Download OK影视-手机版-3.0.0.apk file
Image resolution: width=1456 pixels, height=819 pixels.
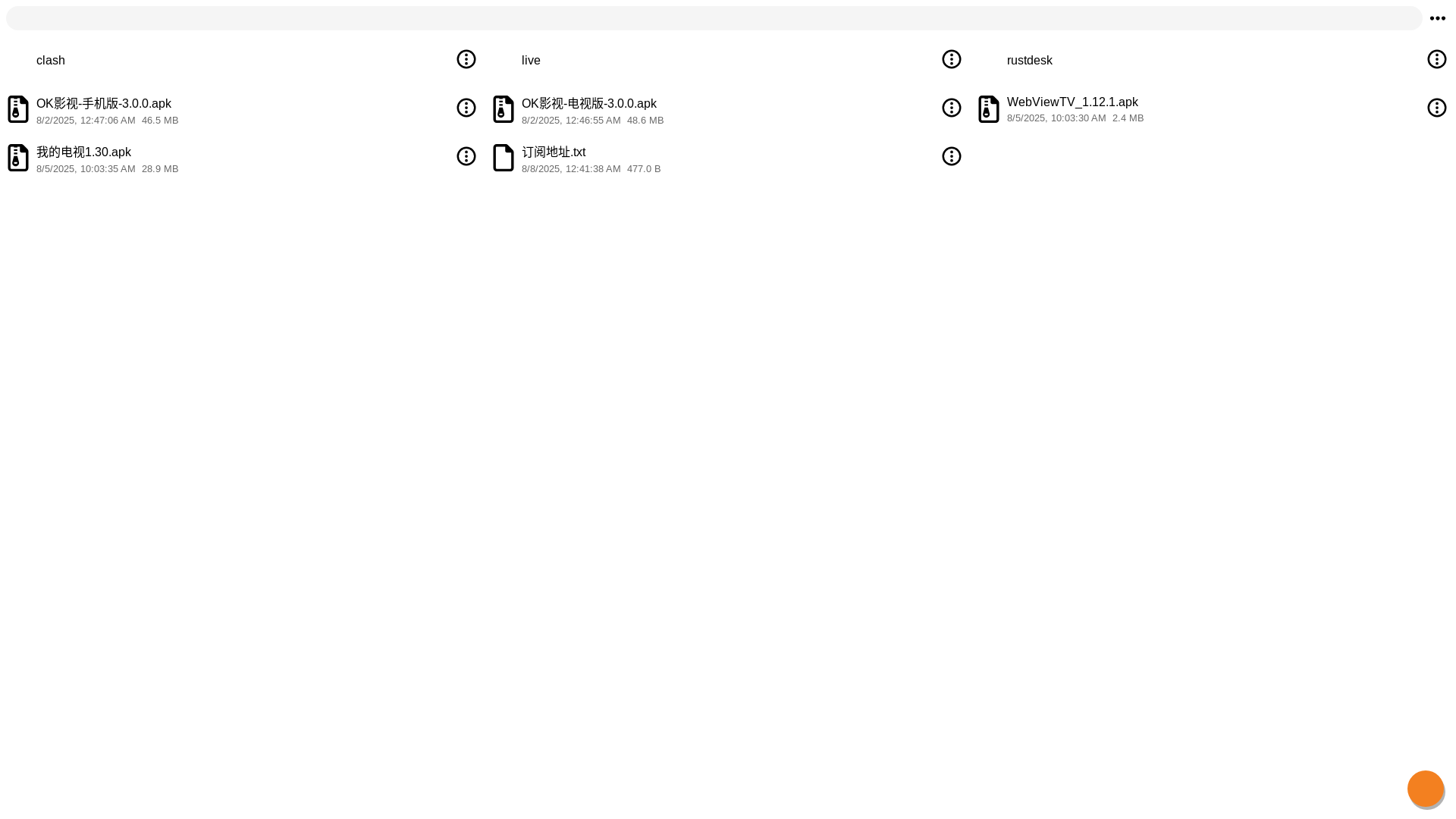pyautogui.click(x=104, y=104)
